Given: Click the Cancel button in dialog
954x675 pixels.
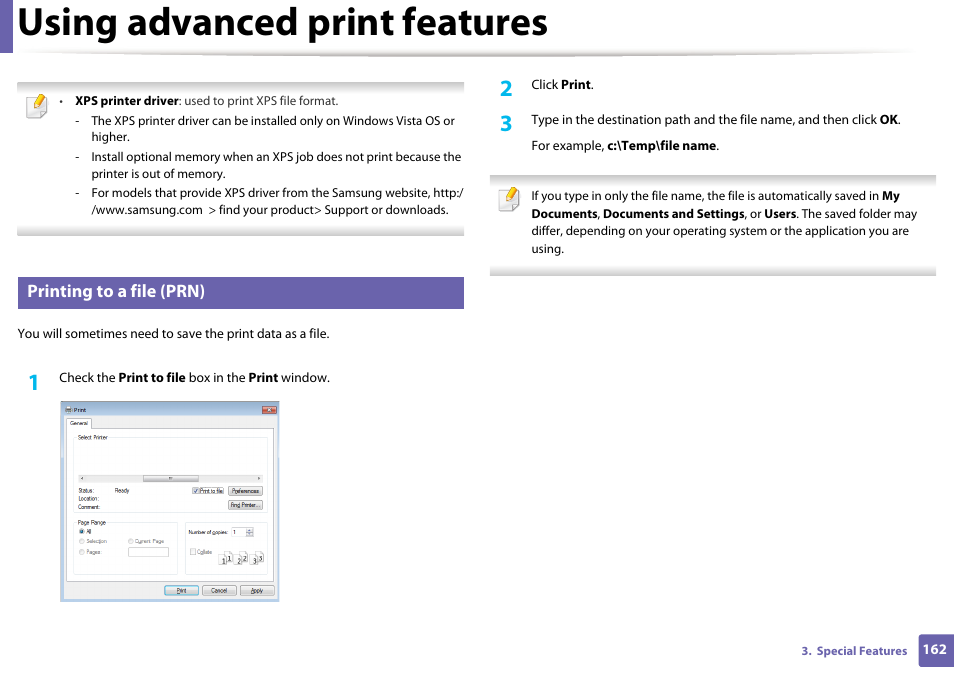Looking at the screenshot, I should click(x=219, y=590).
